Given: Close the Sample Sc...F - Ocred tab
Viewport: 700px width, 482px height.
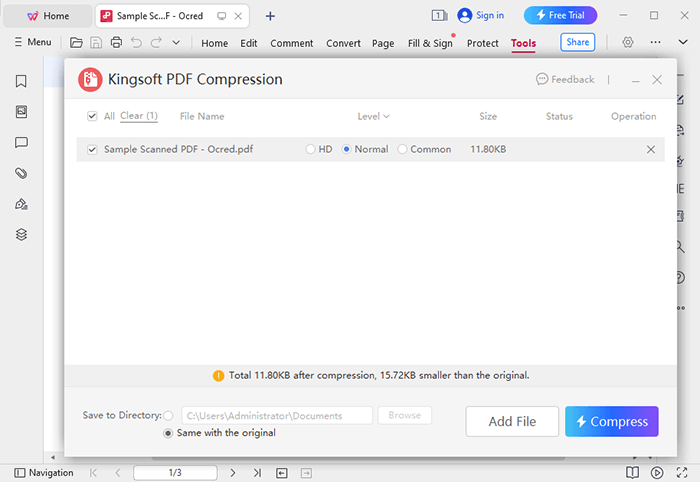Looking at the screenshot, I should tap(238, 16).
